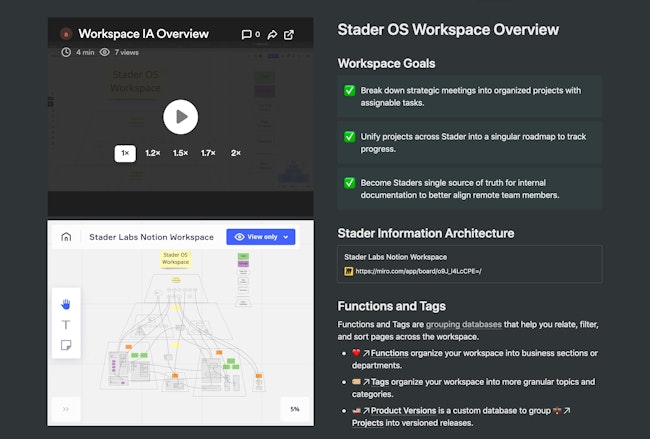Open the Stader Labs Notion Workspace bookmark

click(470, 264)
